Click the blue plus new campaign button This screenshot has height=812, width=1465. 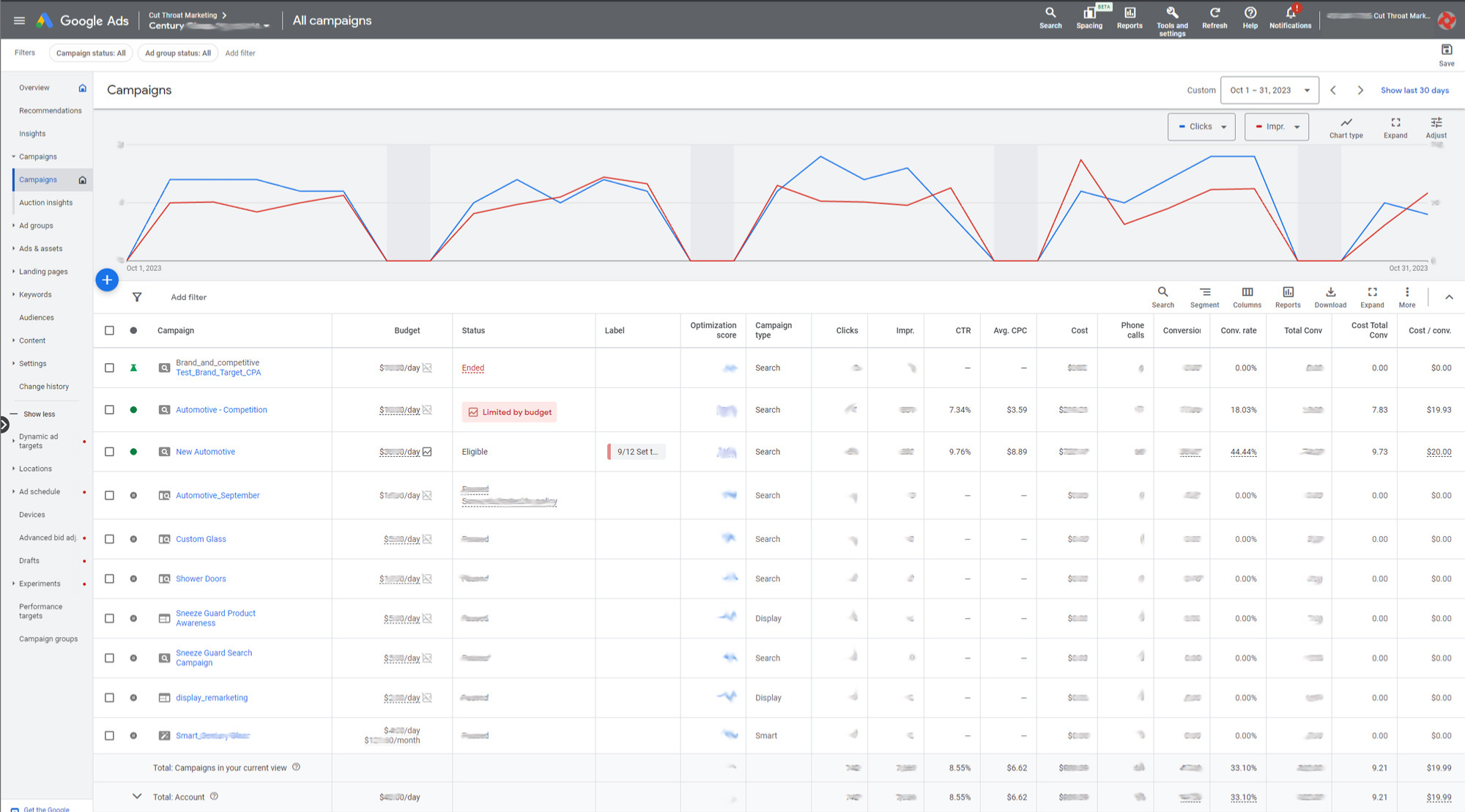coord(107,280)
